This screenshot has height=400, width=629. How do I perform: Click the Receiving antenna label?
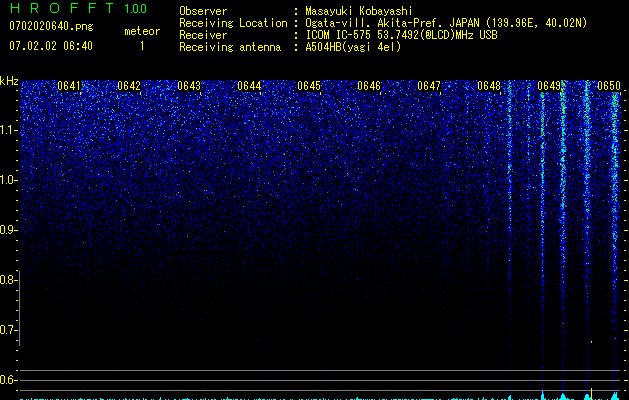click(x=230, y=47)
